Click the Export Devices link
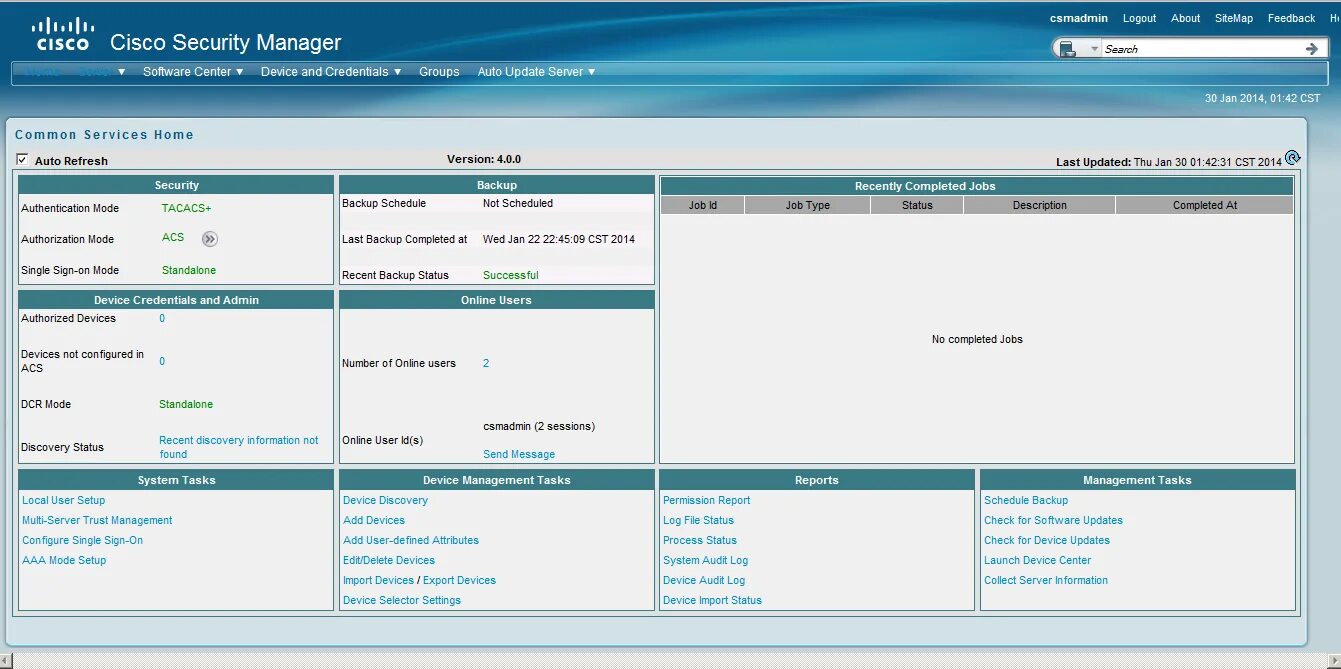1341x669 pixels. click(459, 580)
